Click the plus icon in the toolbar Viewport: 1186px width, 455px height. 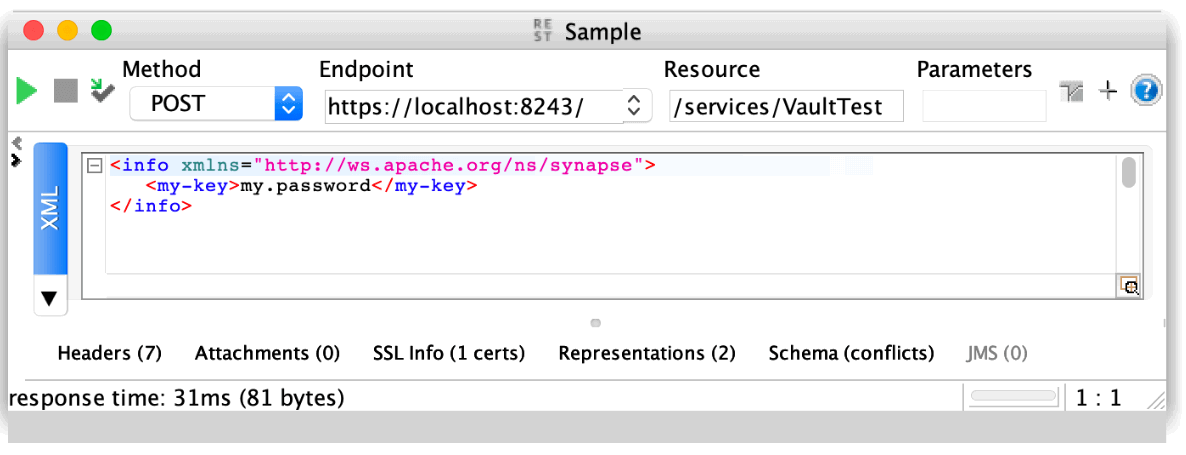pos(1108,92)
